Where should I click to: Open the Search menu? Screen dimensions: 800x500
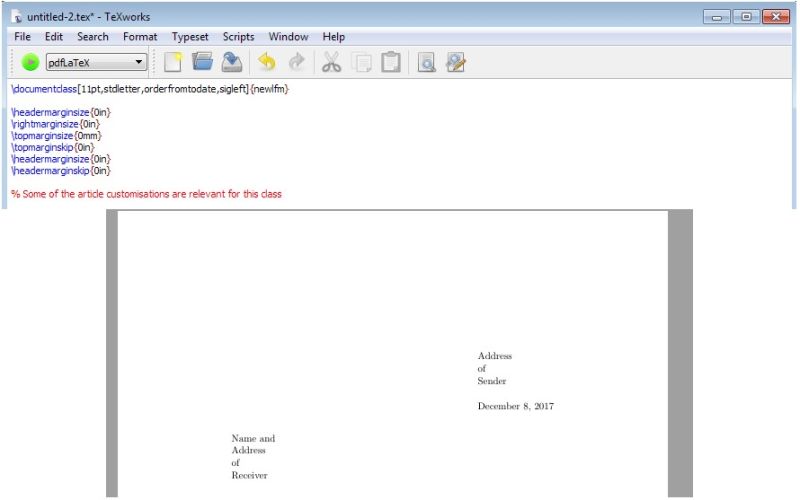(x=93, y=37)
